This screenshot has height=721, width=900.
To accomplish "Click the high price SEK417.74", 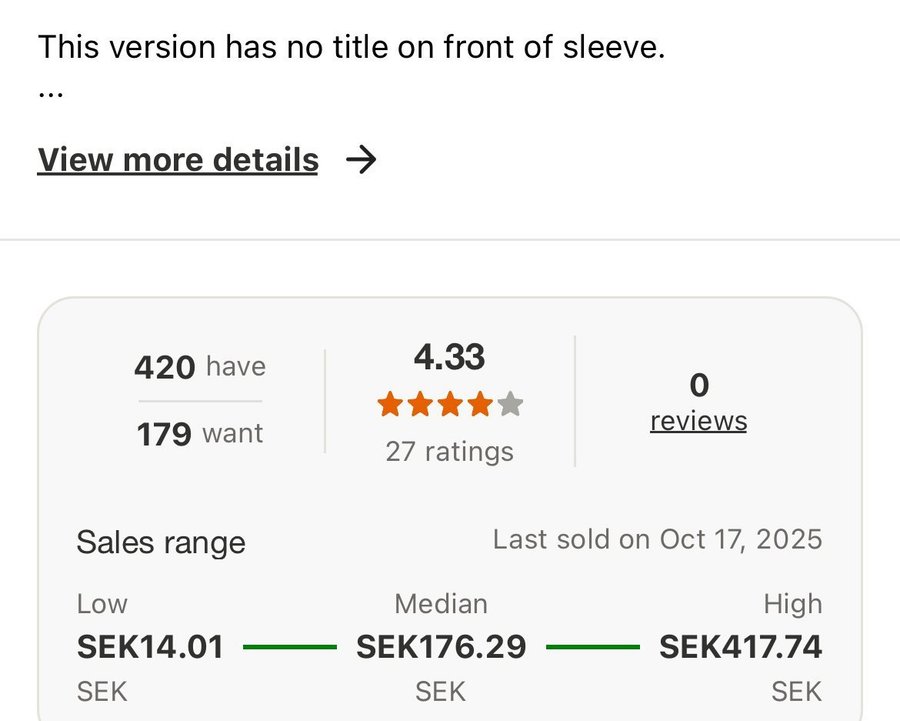I will tap(740, 647).
